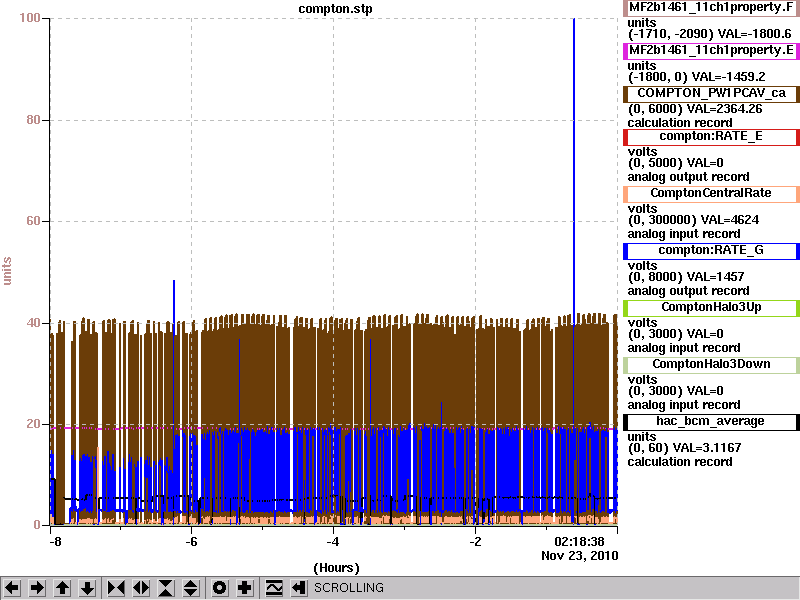Click the text VAL=2364.26
800x600 pixels.
coord(724,109)
